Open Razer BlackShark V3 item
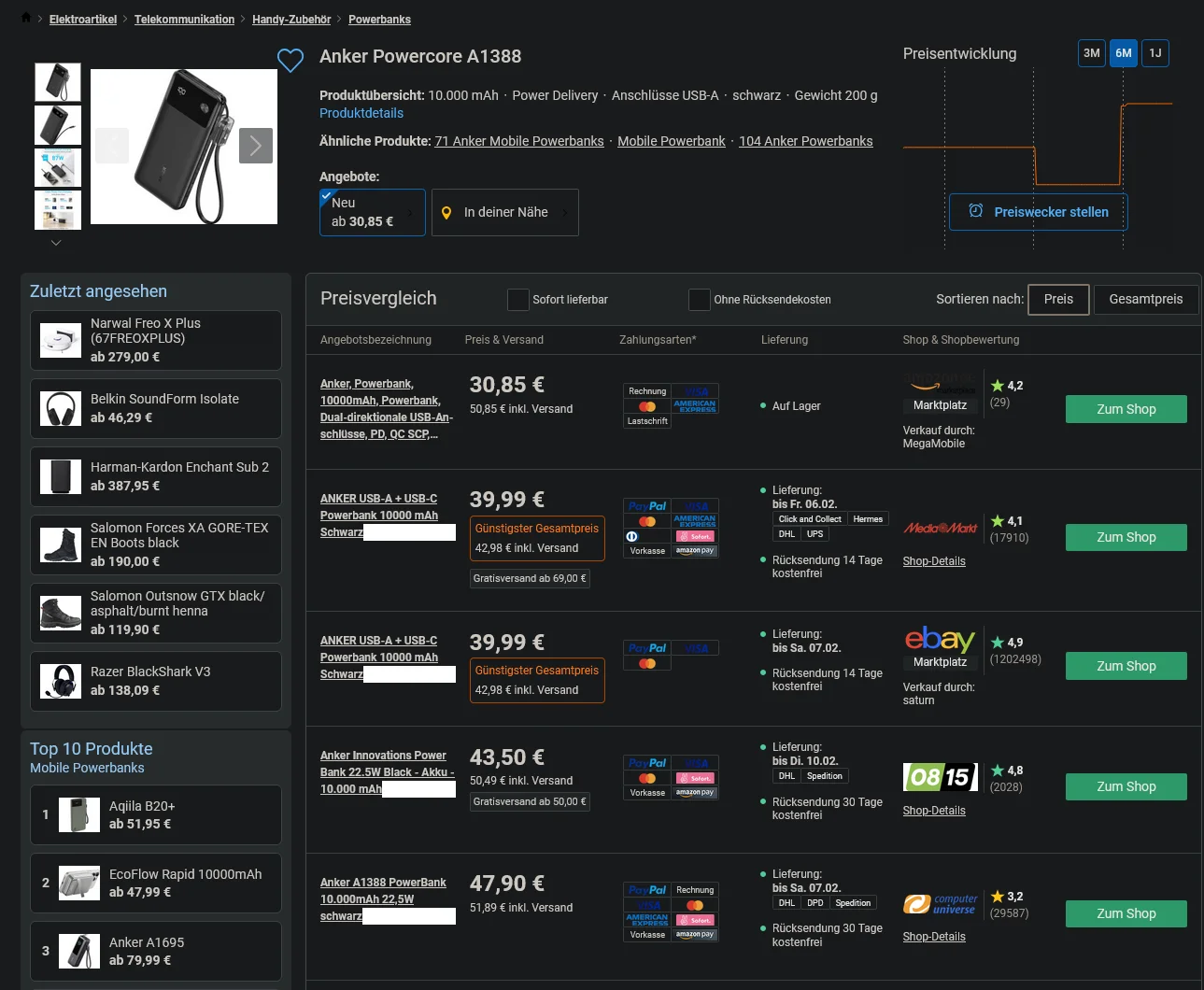The width and height of the screenshot is (1204, 990). point(156,681)
